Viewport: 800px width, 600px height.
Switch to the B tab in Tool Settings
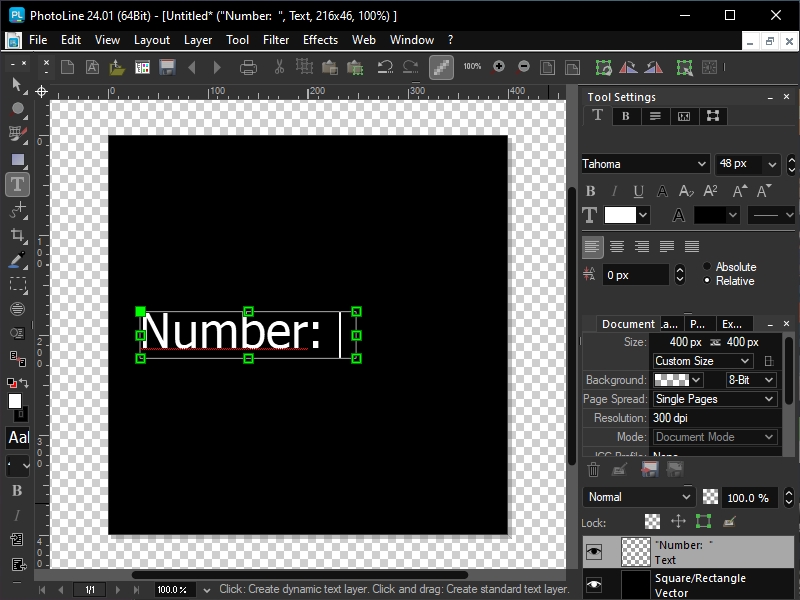(626, 116)
